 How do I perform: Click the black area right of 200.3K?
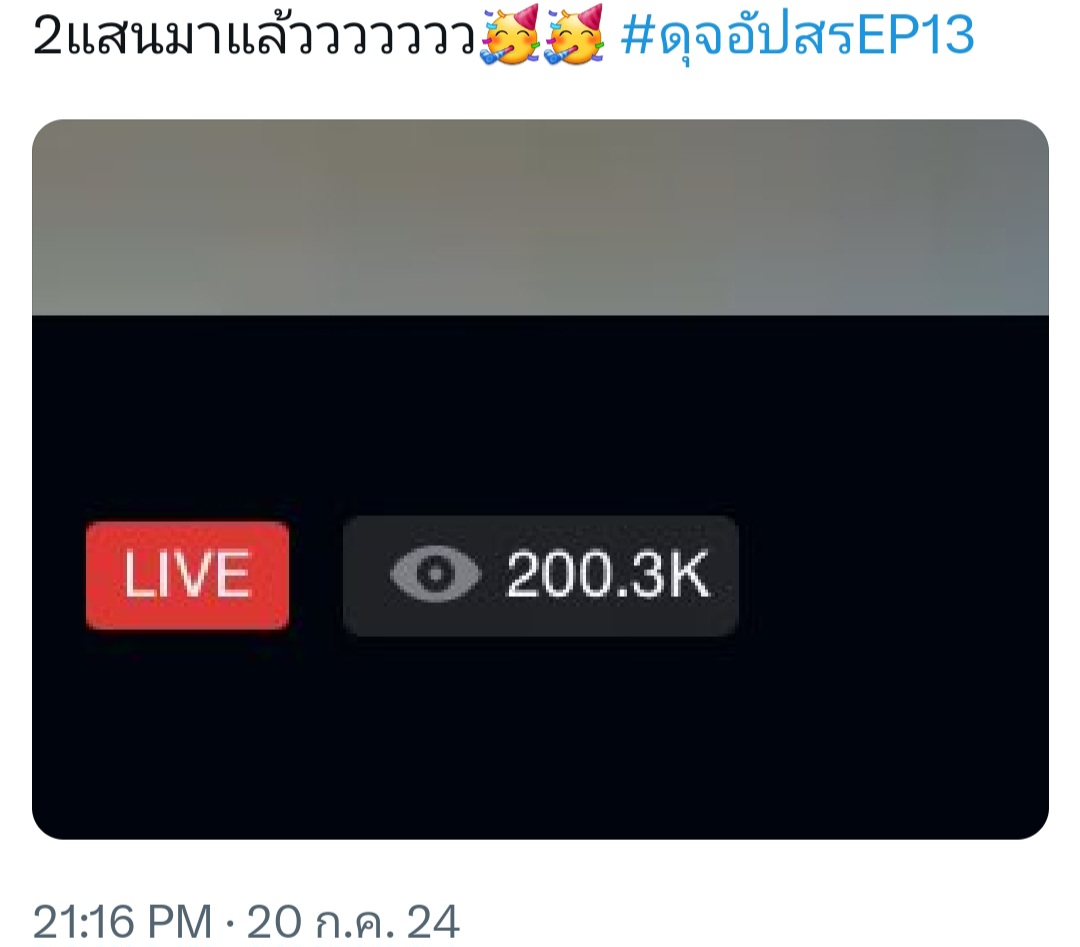893,575
